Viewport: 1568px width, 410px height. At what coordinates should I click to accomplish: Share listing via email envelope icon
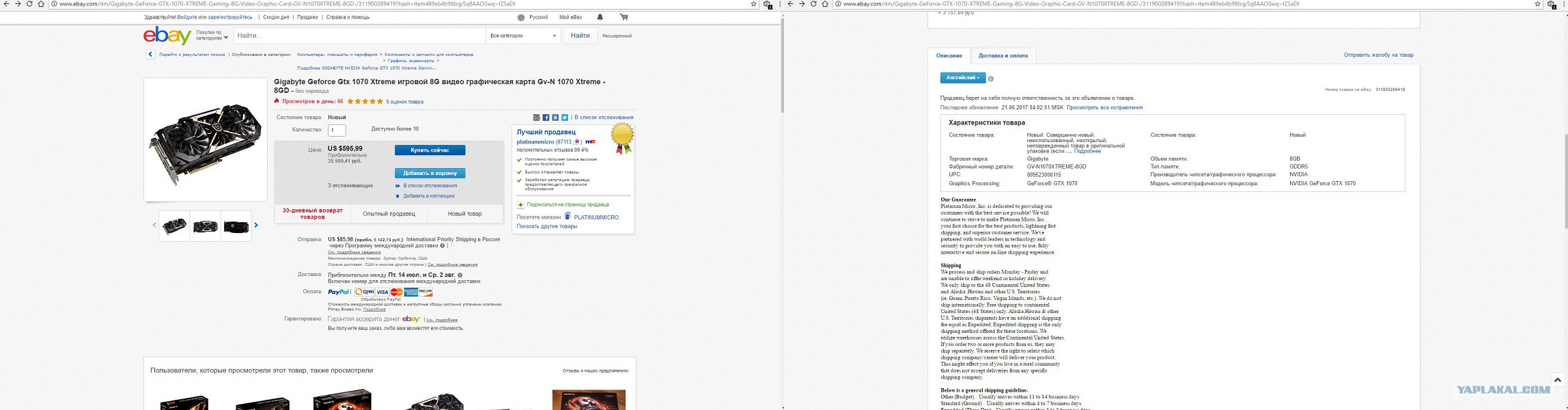(536, 118)
